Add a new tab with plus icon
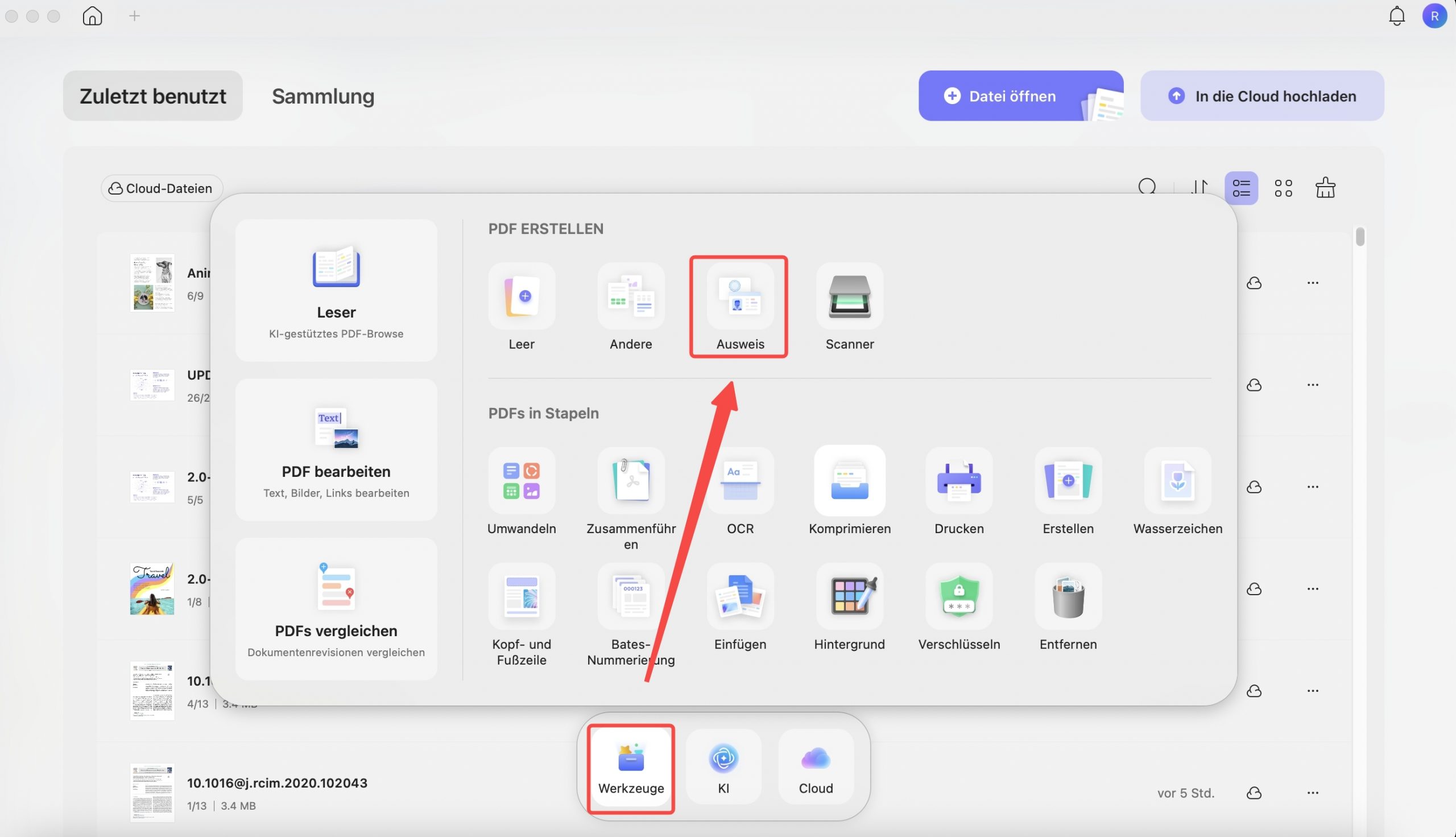This screenshot has width=1456, height=837. click(134, 15)
